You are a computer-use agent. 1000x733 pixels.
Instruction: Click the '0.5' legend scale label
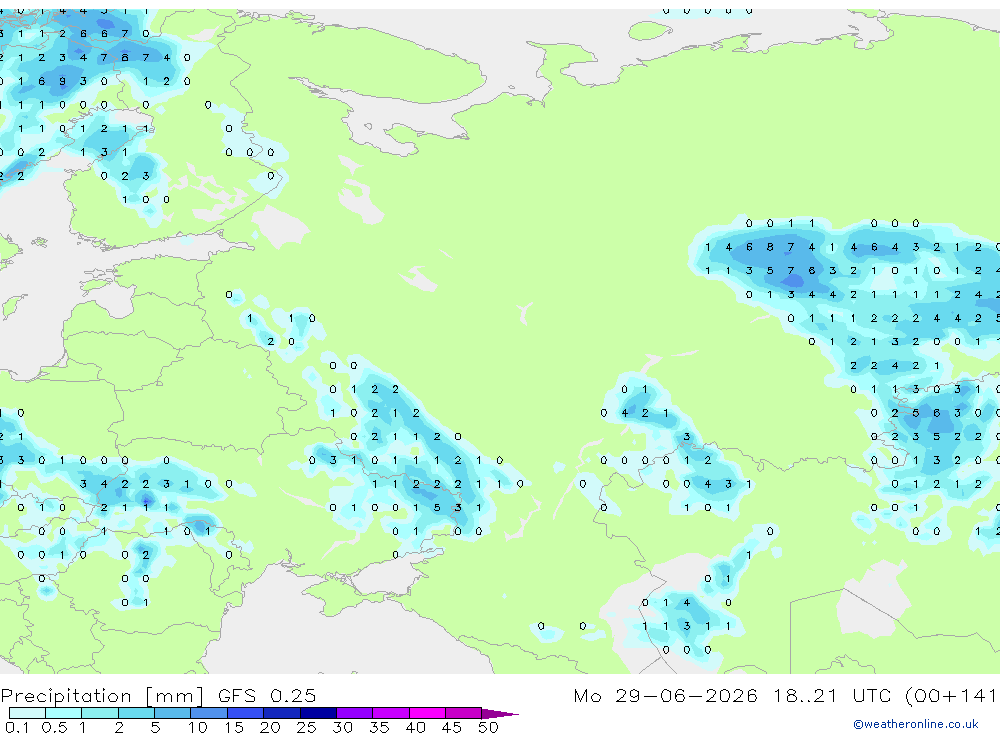pos(54,727)
